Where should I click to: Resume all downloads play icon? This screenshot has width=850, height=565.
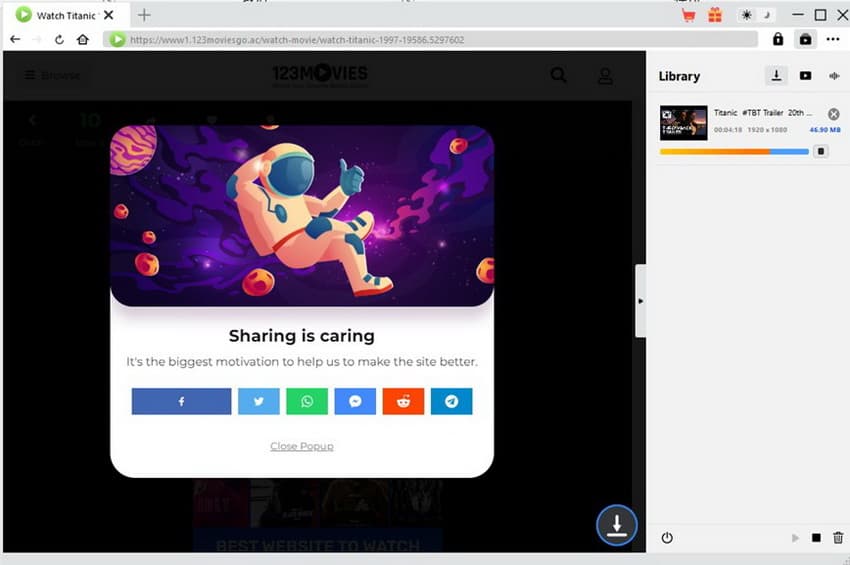point(795,538)
